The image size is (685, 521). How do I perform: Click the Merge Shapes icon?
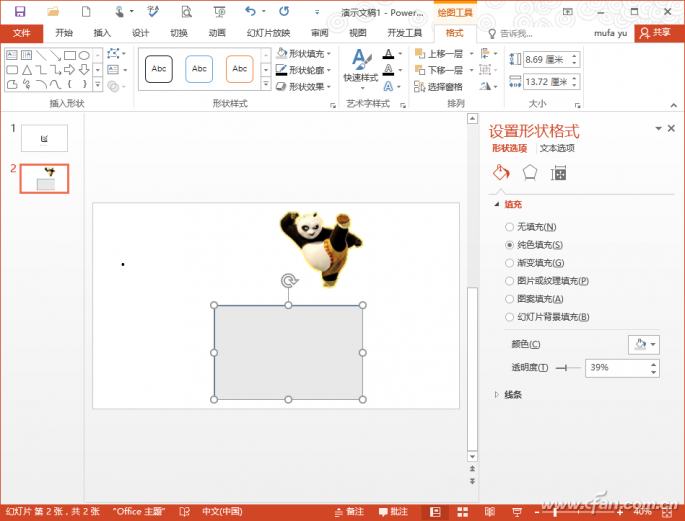113,86
